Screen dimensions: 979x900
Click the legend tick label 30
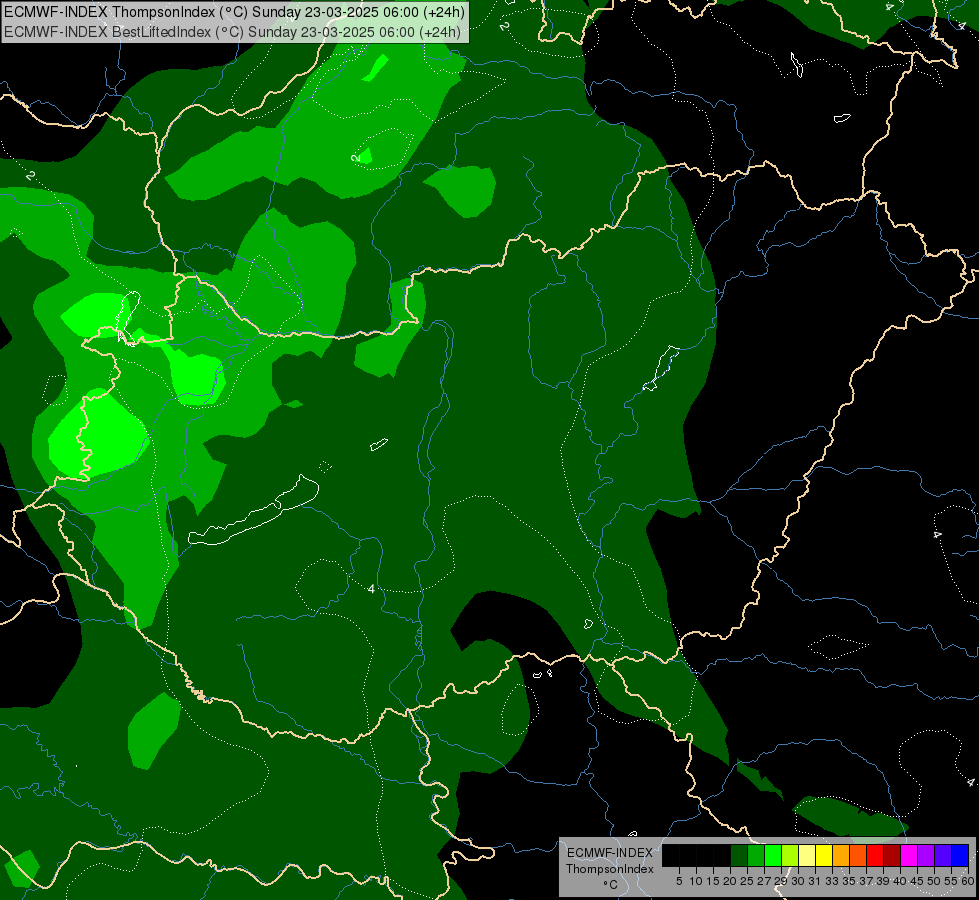point(798,881)
